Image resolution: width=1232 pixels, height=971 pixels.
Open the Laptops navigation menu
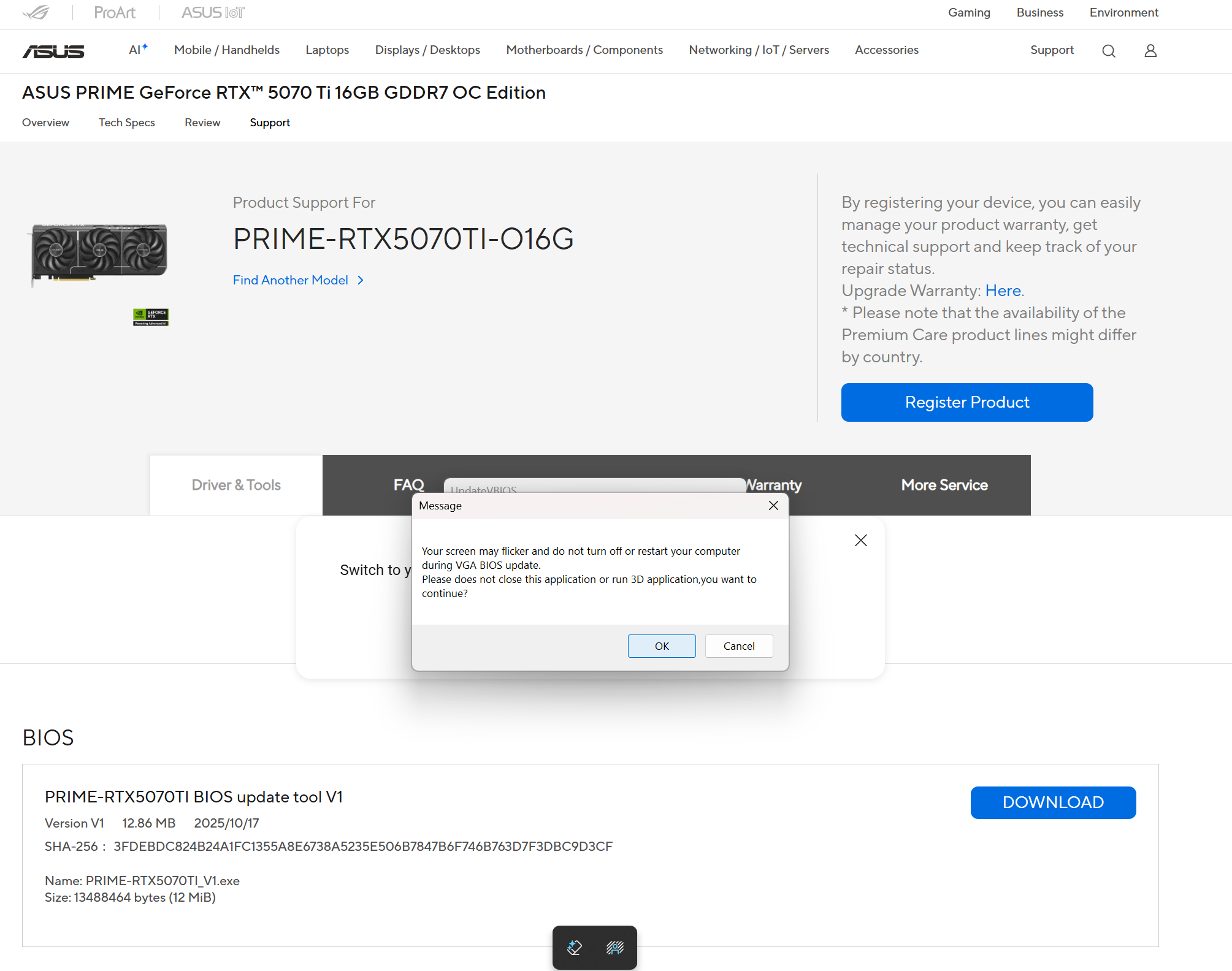point(327,50)
